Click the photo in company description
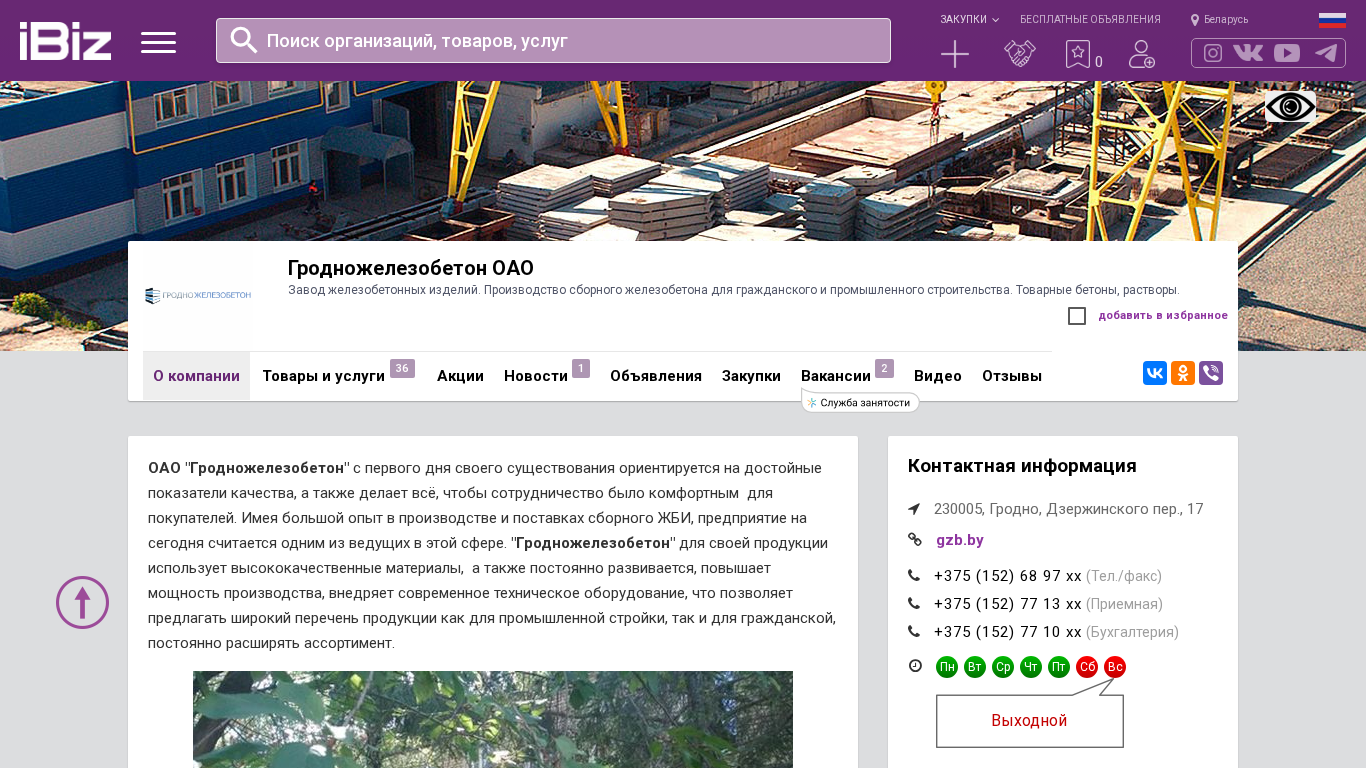The width and height of the screenshot is (1366, 768). pos(493,719)
